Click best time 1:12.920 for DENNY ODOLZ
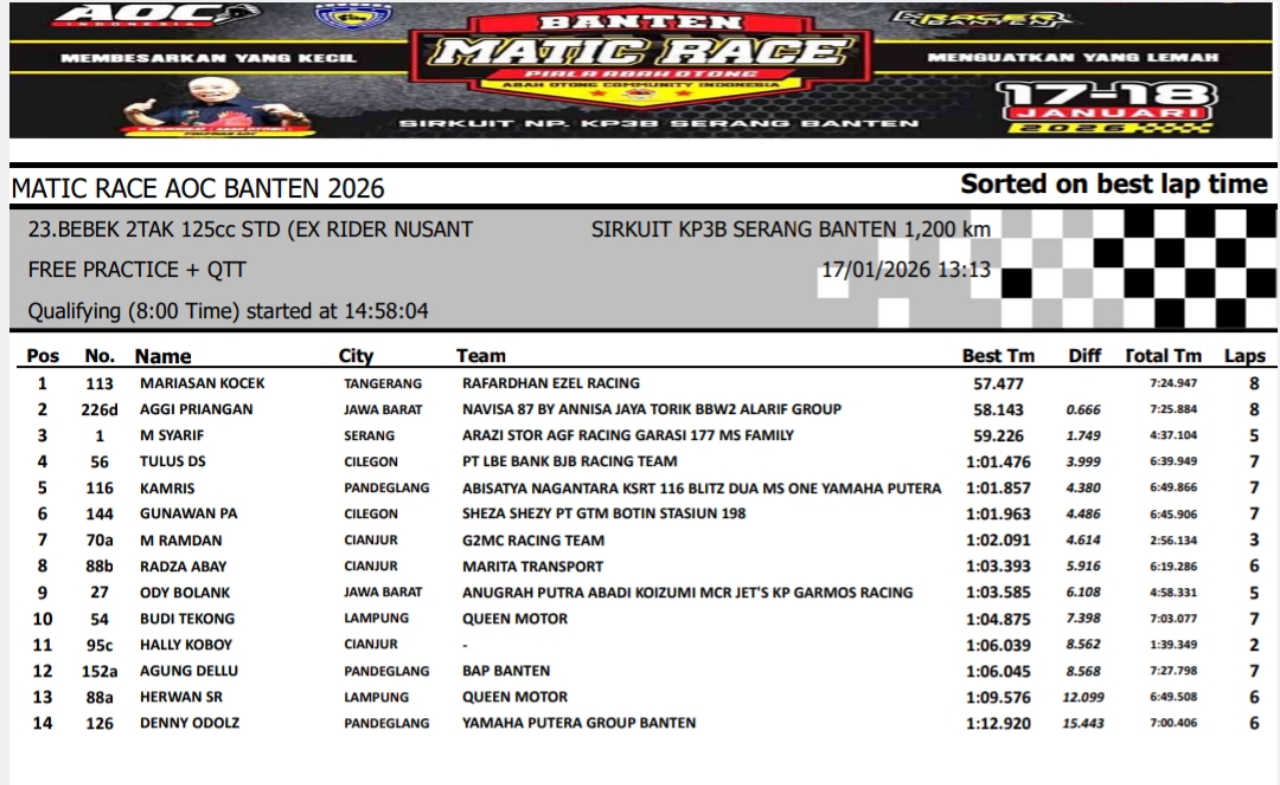The image size is (1280, 785). [x=998, y=723]
